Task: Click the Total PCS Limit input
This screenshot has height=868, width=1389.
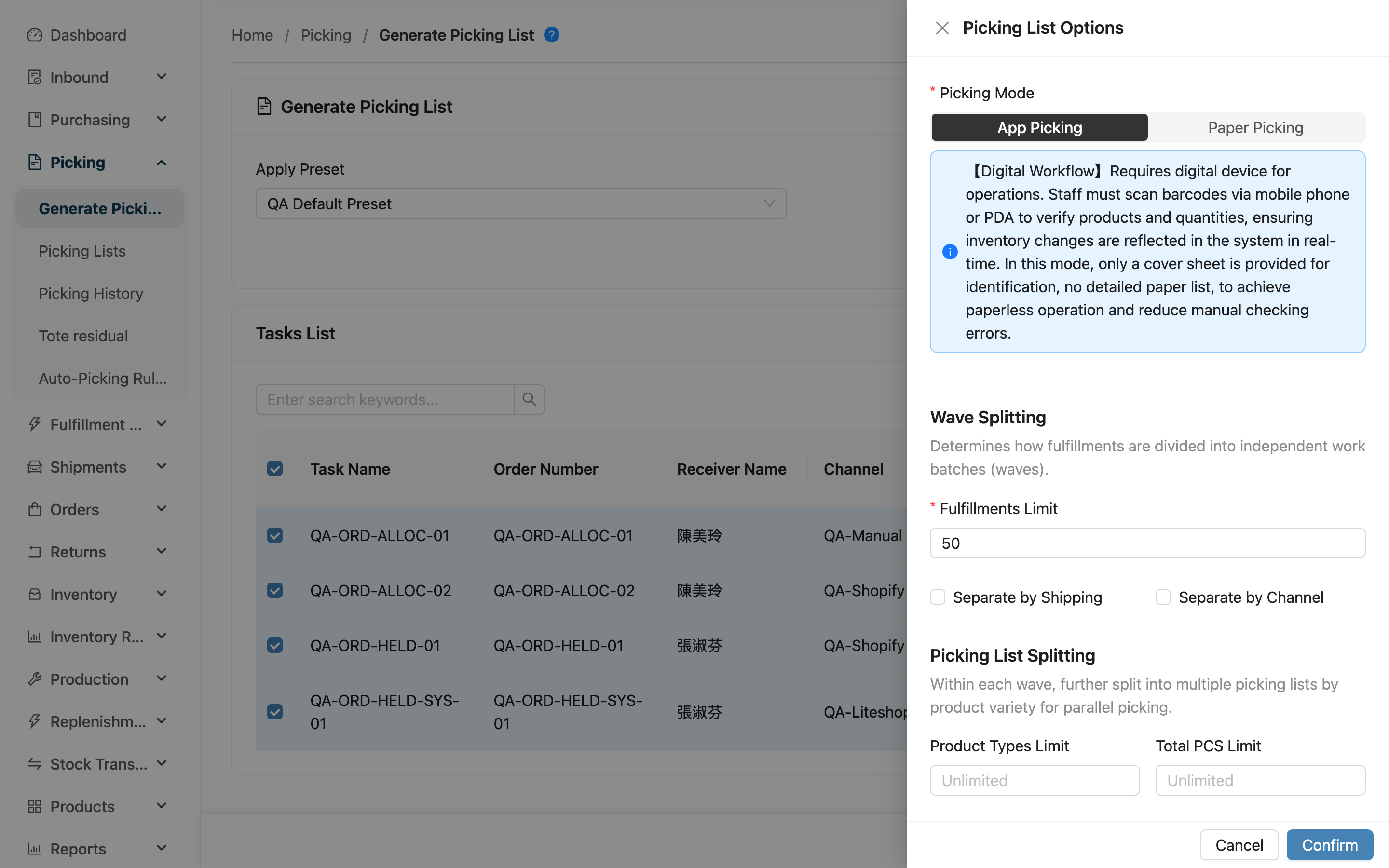Action: point(1260,780)
